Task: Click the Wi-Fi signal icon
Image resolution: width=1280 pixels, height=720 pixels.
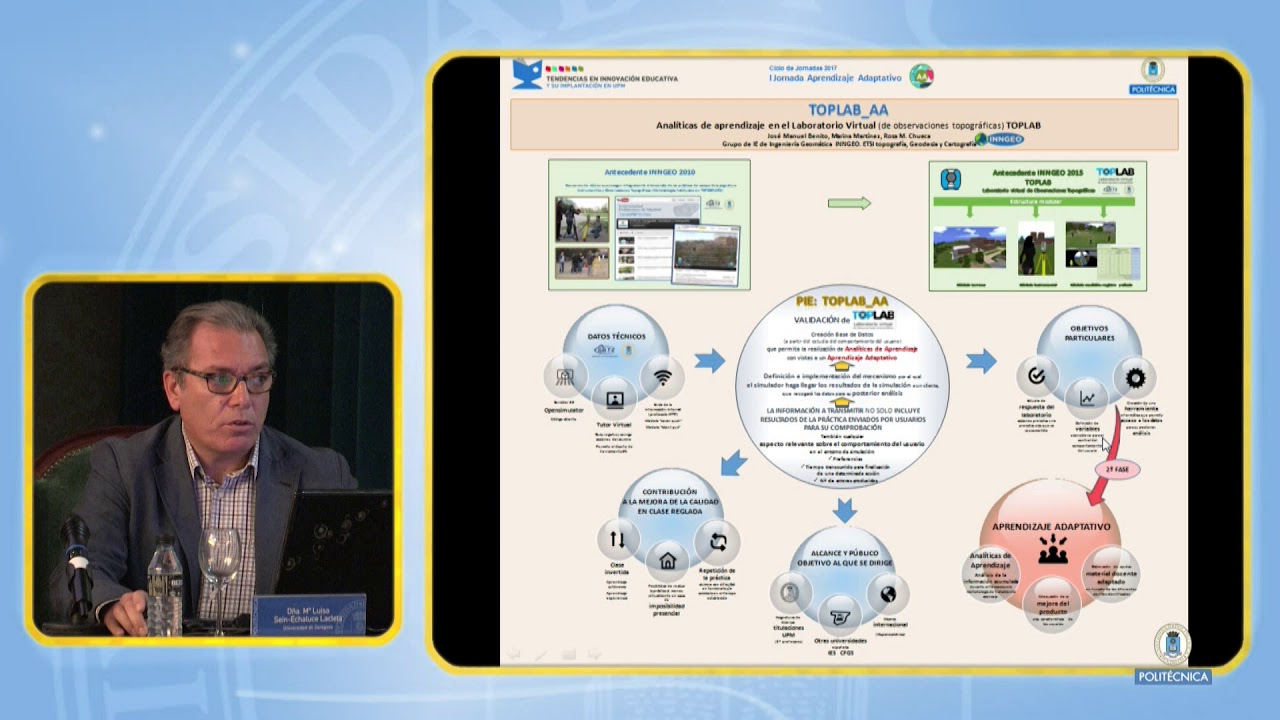Action: [x=662, y=377]
